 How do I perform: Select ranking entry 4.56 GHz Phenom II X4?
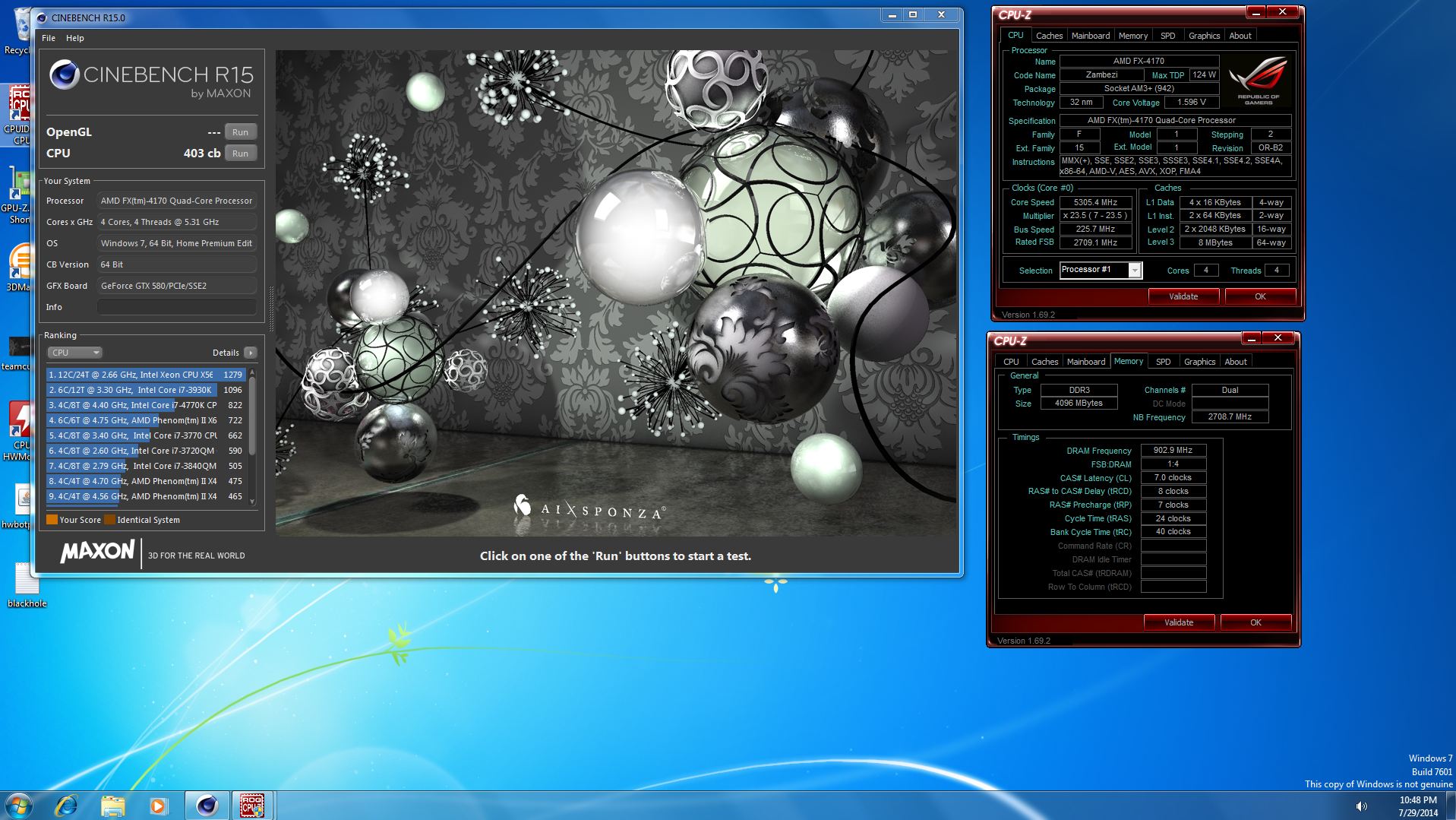145,496
